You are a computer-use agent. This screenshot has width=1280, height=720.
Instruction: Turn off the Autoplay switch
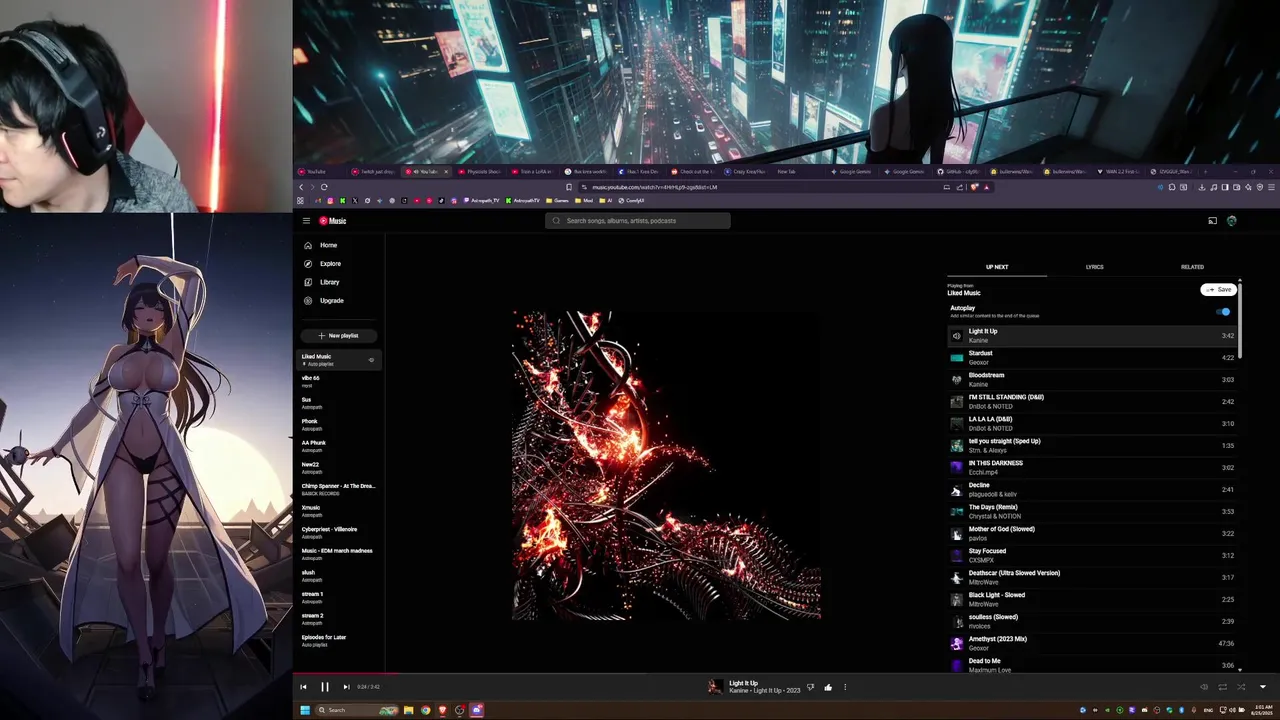(1224, 312)
